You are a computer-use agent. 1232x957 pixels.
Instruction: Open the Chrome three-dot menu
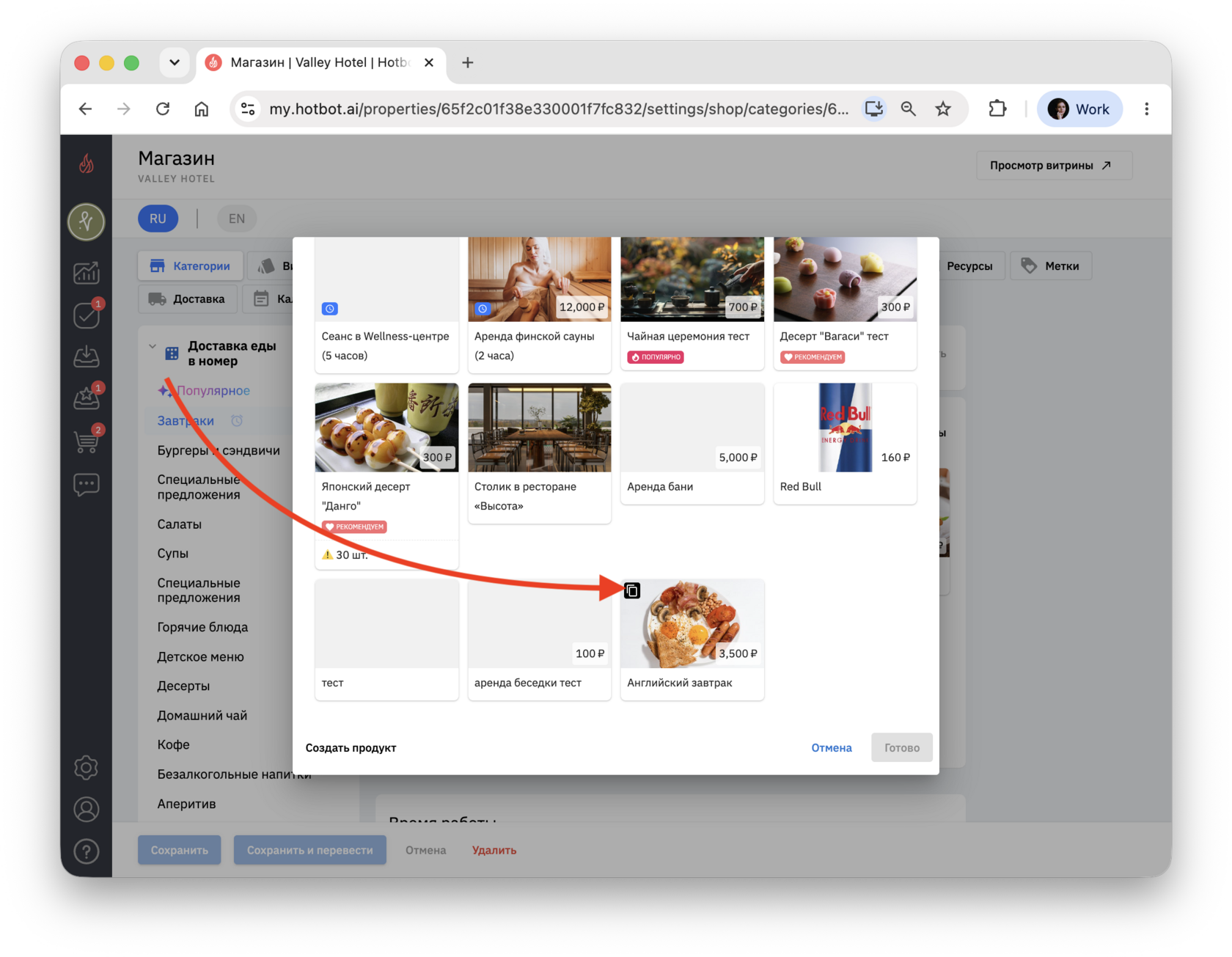[x=1146, y=109]
